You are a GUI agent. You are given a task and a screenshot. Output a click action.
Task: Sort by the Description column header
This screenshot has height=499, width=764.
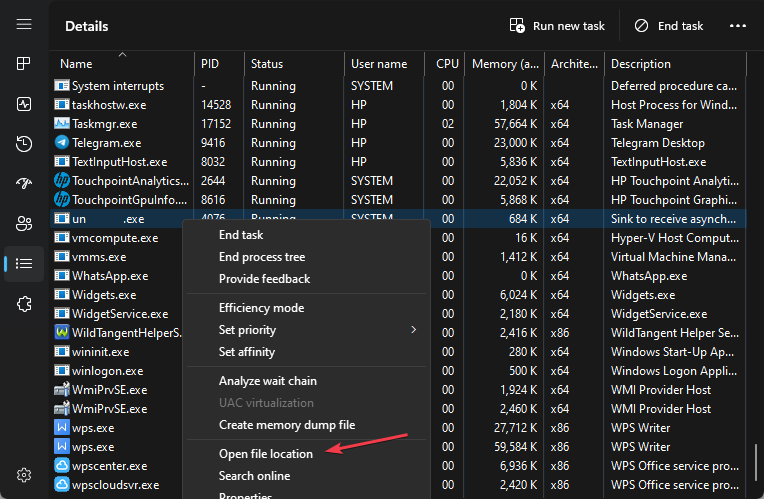tap(641, 64)
